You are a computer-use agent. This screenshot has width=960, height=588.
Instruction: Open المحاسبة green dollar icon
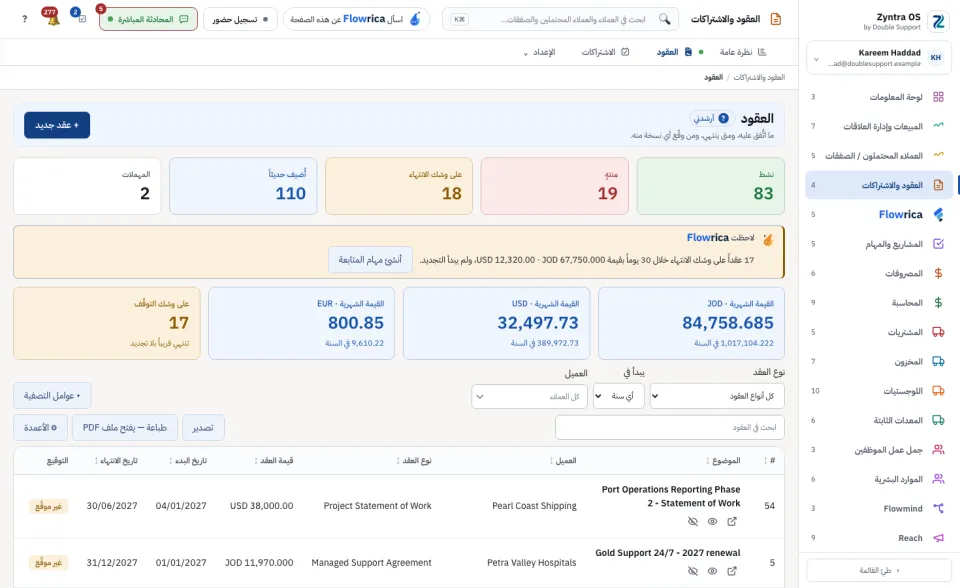938,303
